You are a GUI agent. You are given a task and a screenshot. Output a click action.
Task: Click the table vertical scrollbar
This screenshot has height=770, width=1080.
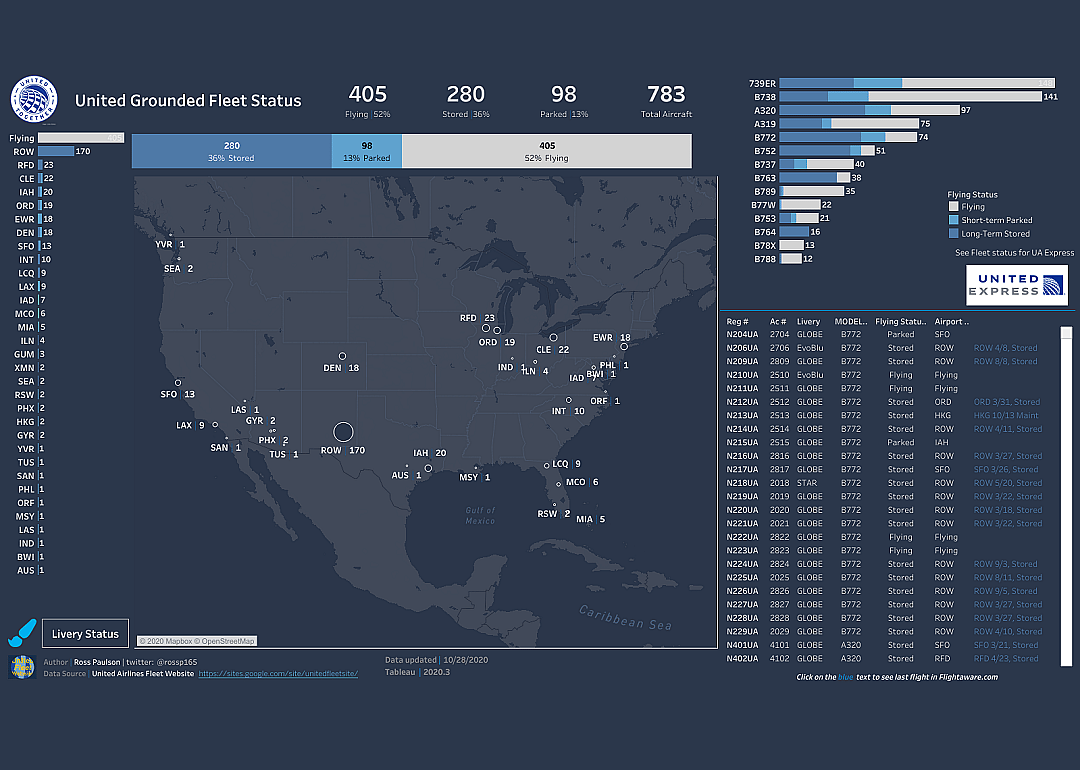pos(1066,497)
